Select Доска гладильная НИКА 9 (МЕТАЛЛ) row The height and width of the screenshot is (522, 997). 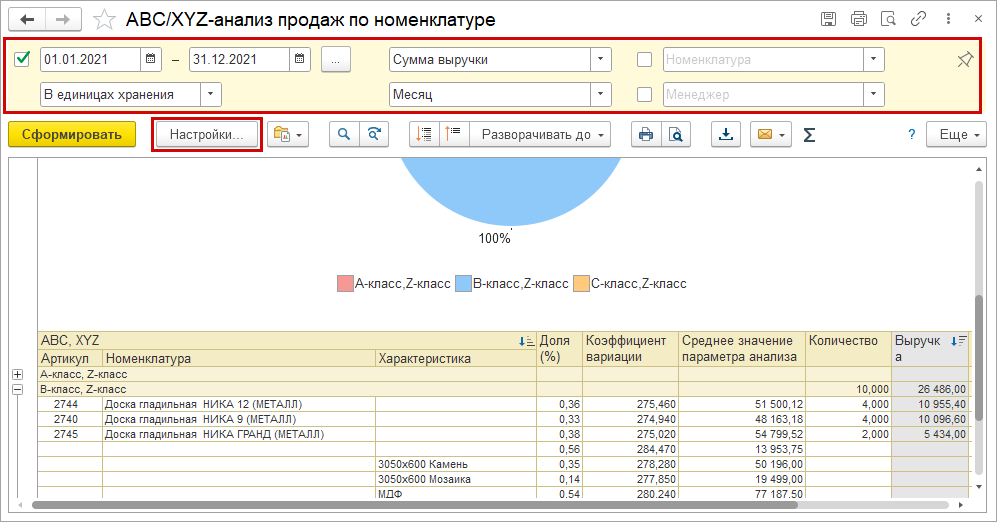pyautogui.click(x=504, y=420)
